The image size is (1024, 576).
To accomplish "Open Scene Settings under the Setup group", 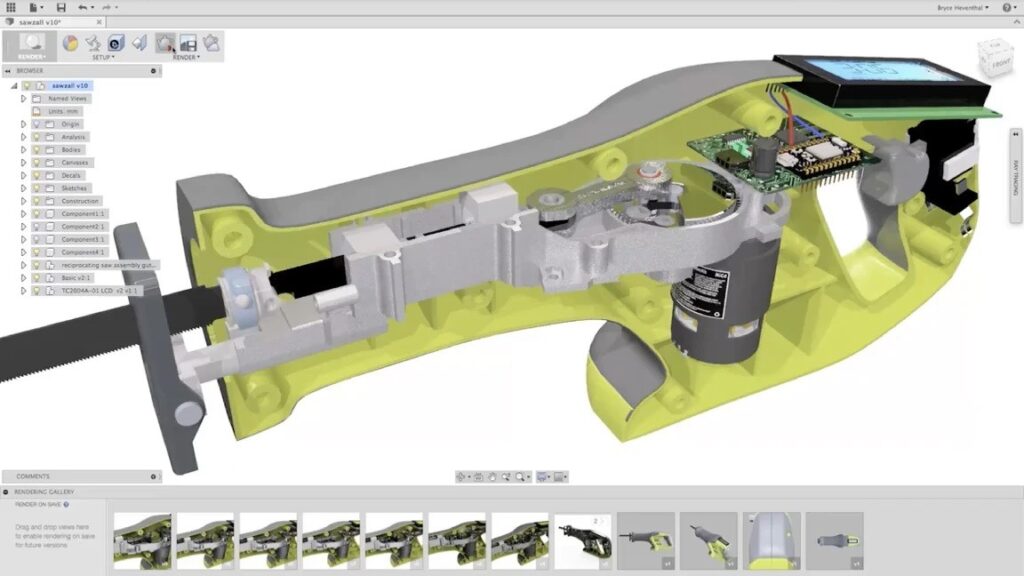I will (93, 43).
